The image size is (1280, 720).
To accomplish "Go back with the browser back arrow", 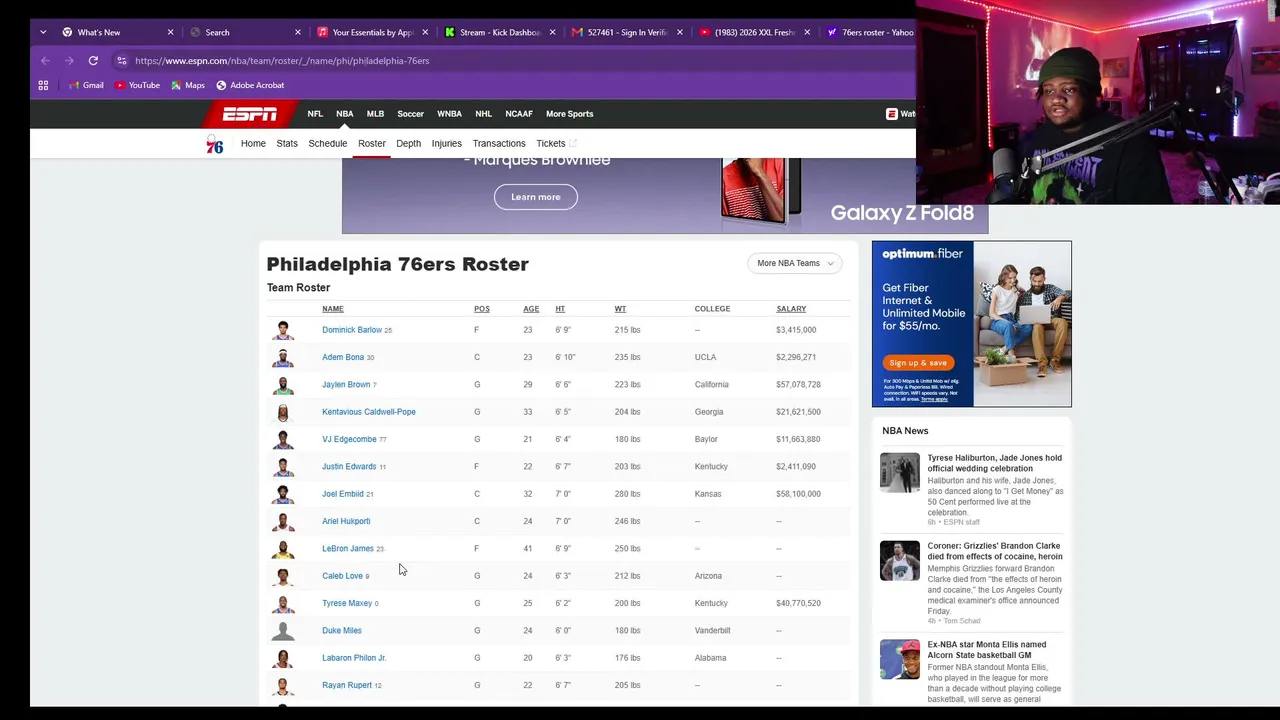I will click(45, 61).
